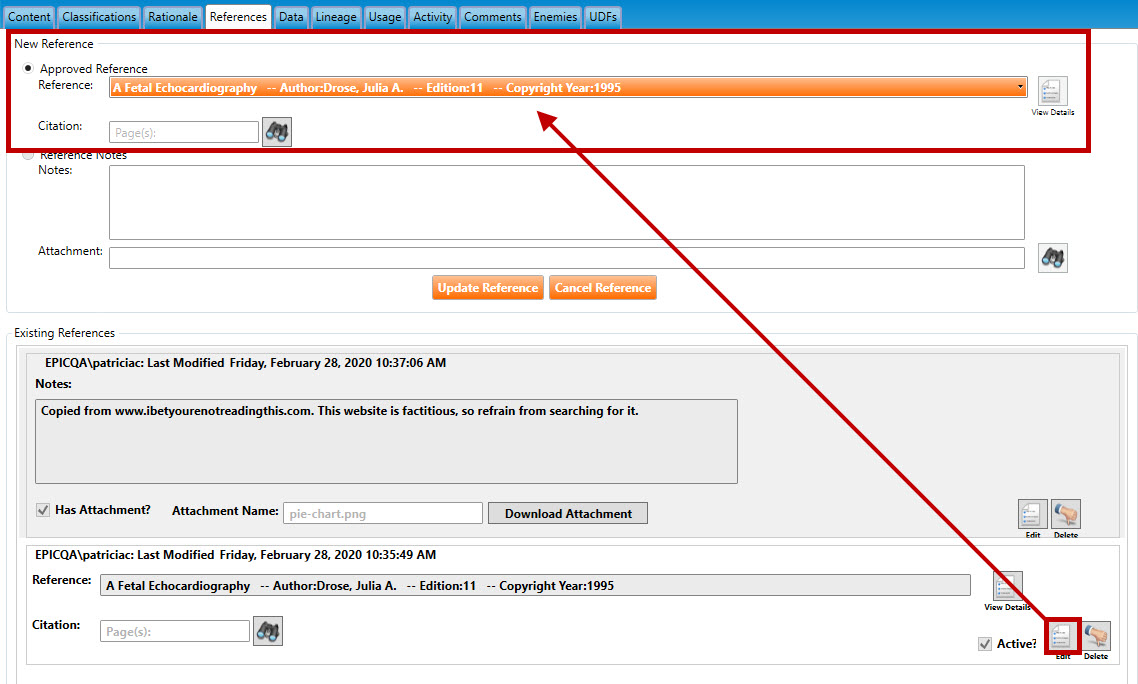This screenshot has width=1138, height=684.
Task: Click View Details icon beside orange reference dropdown
Action: [x=1052, y=91]
